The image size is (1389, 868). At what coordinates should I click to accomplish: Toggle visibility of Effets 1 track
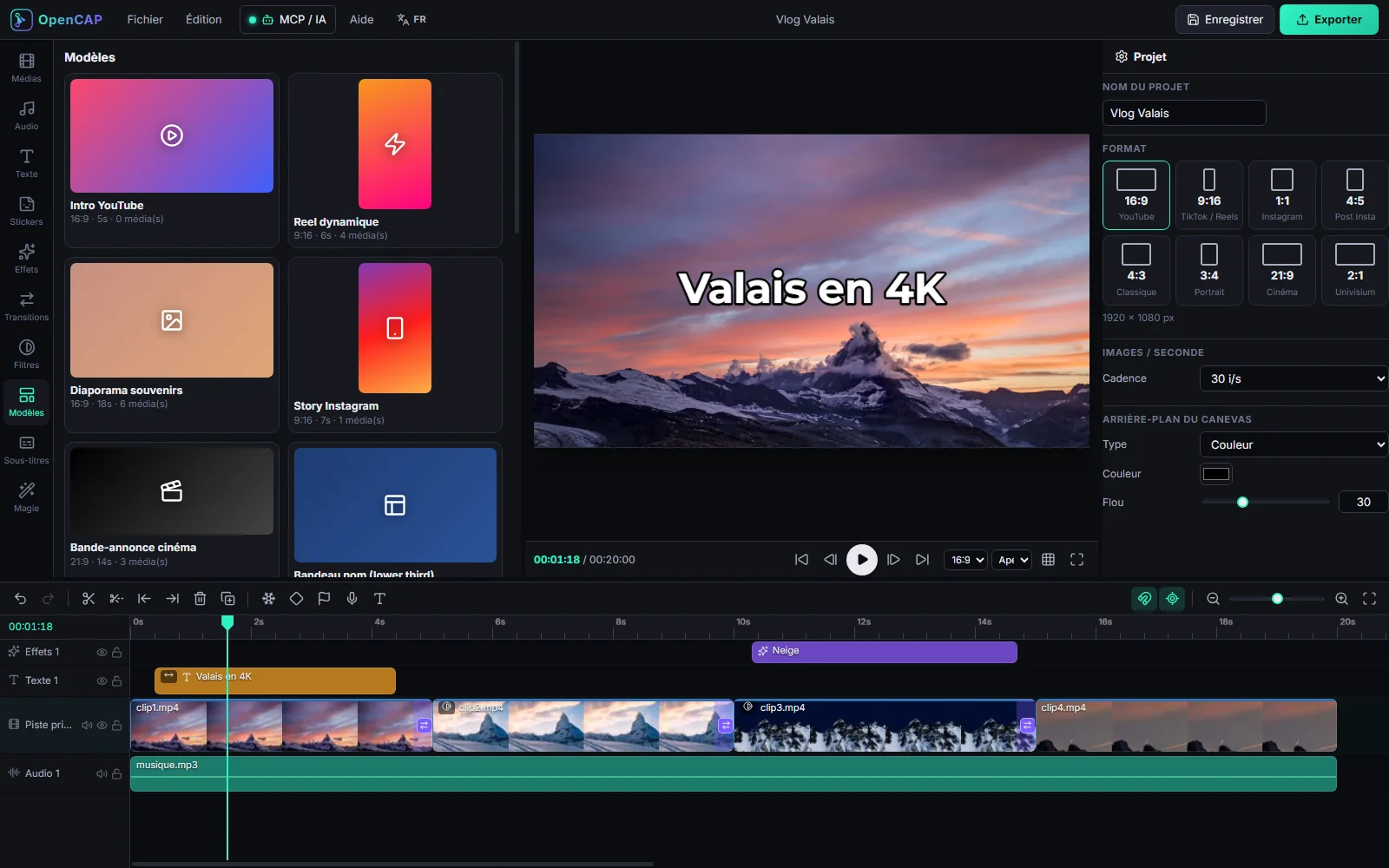click(102, 652)
